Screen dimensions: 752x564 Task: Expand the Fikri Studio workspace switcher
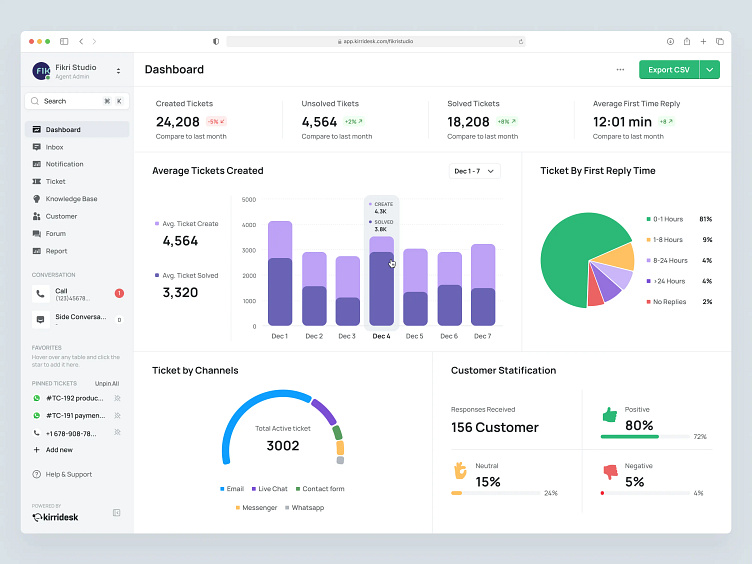coord(118,71)
